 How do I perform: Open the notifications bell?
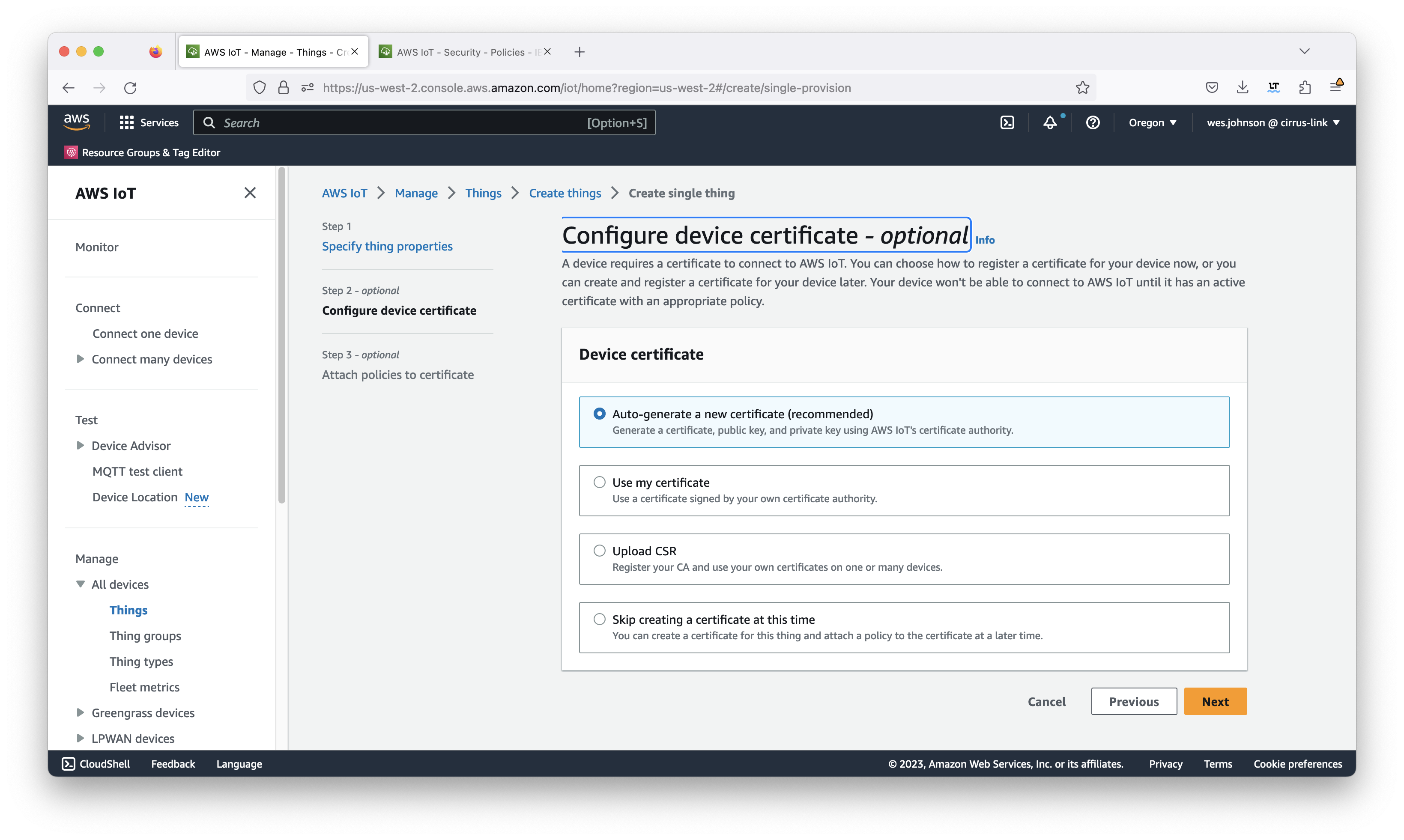pyautogui.click(x=1050, y=123)
